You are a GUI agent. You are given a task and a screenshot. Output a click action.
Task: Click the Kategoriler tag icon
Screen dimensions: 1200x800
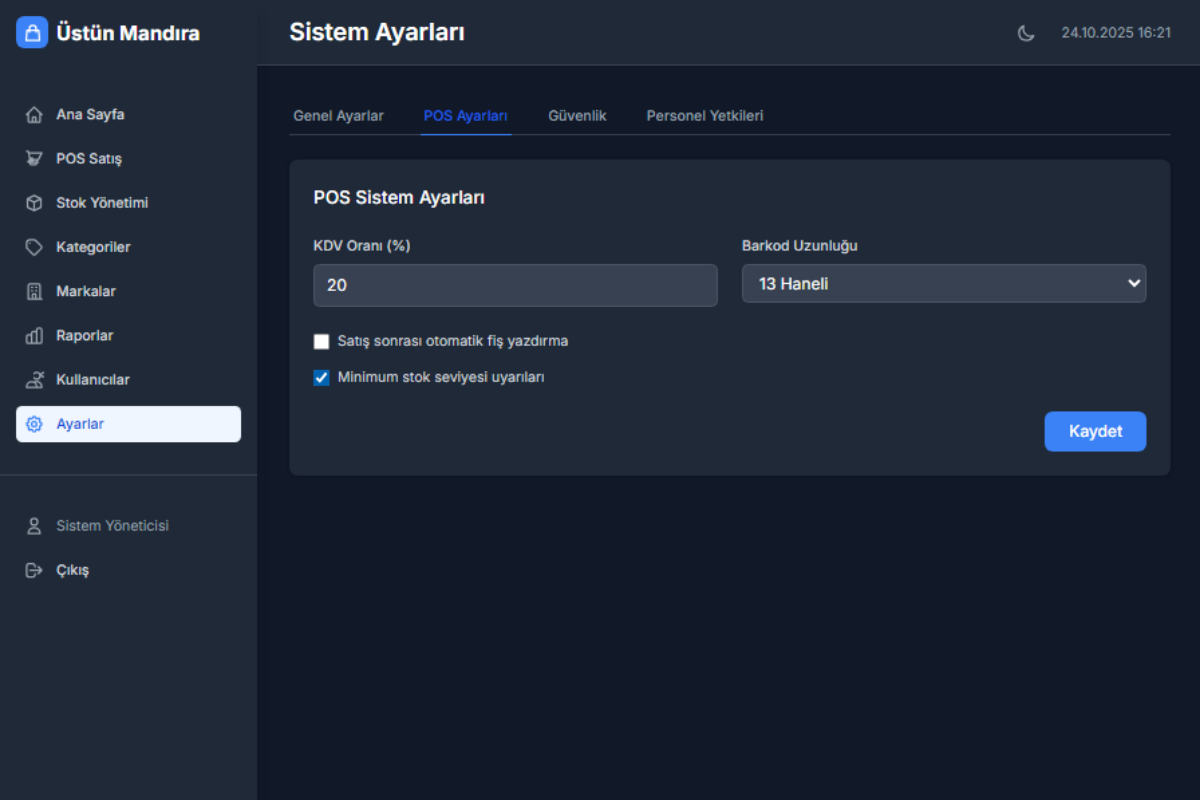coord(33,247)
